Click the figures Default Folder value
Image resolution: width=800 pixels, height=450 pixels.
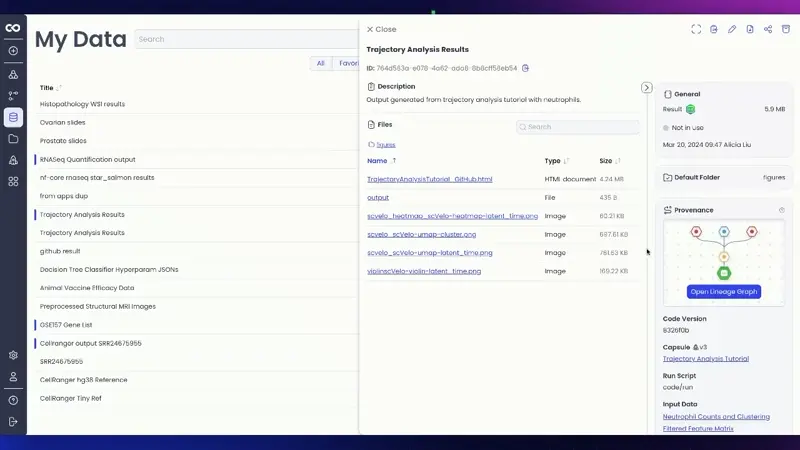pos(774,178)
